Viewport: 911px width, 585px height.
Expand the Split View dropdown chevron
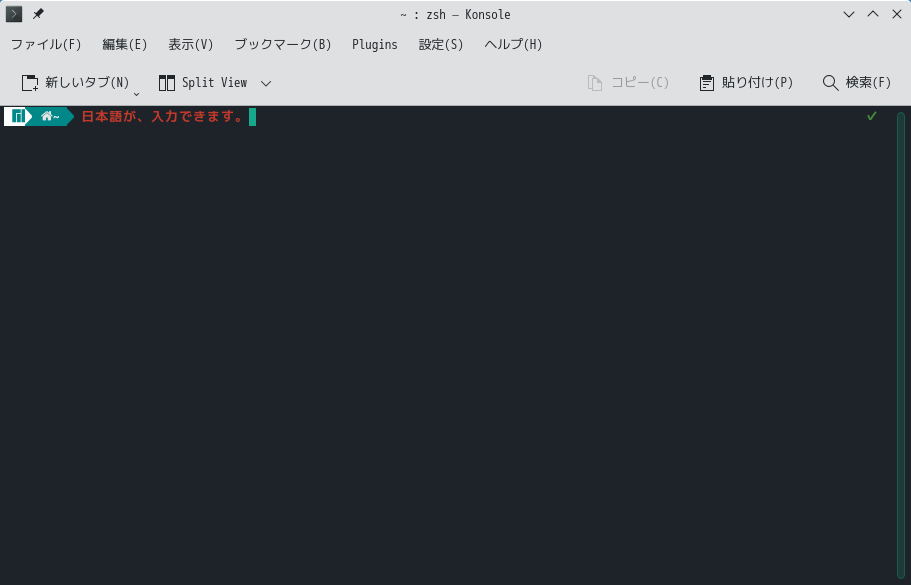pos(266,84)
